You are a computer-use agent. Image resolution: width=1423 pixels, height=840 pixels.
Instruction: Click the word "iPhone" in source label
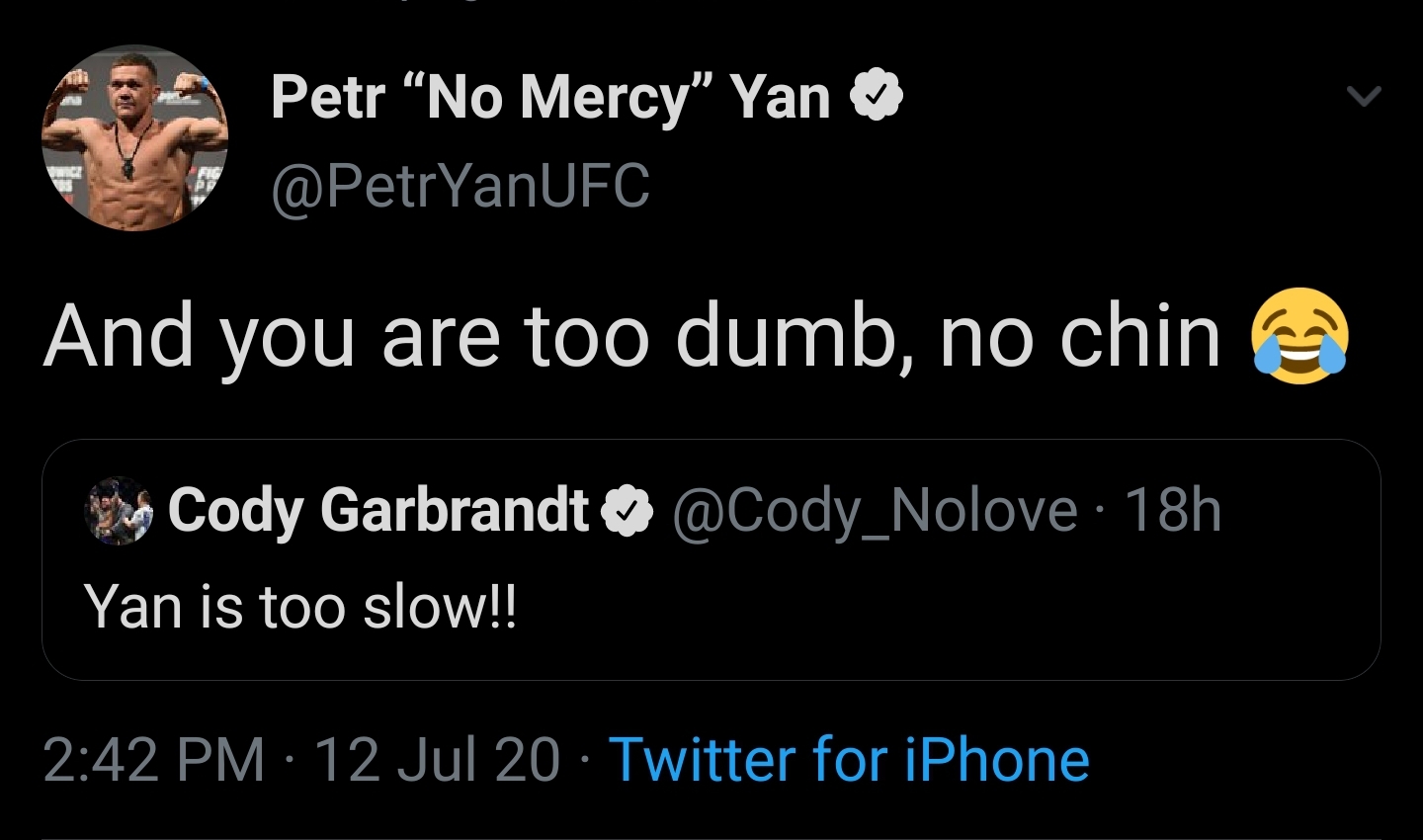click(996, 760)
